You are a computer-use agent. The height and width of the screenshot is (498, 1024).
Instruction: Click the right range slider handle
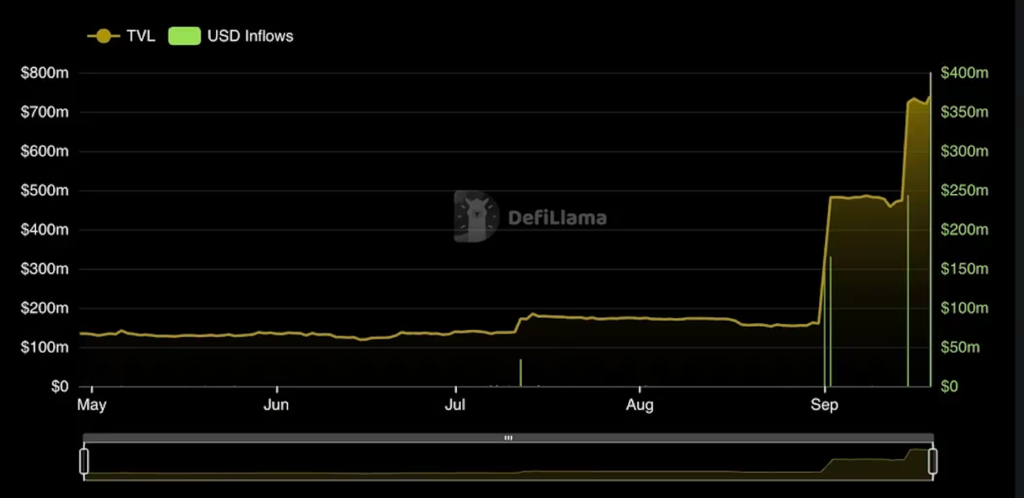[x=933, y=461]
